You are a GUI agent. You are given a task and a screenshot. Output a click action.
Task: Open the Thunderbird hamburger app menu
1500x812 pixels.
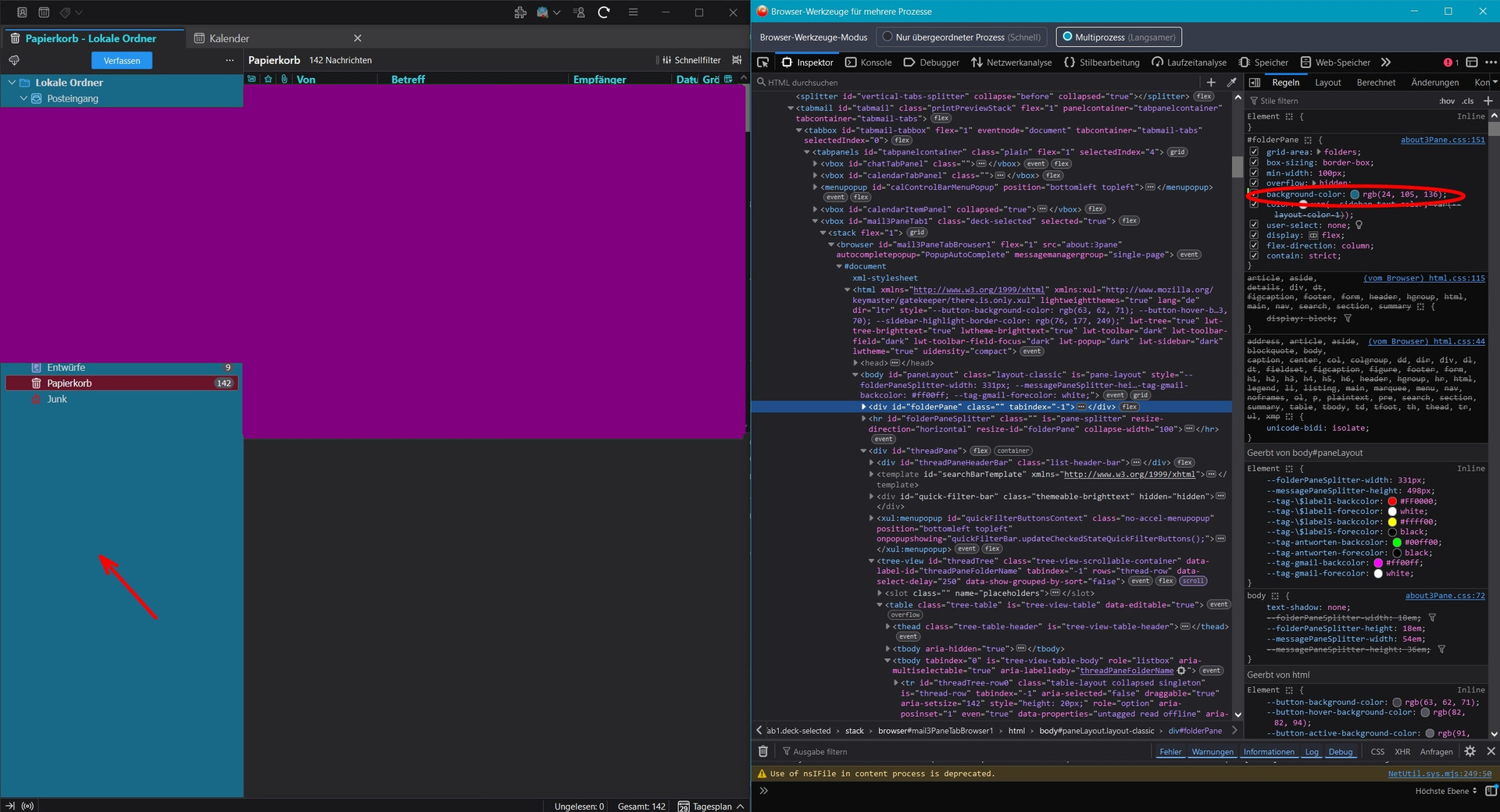634,12
